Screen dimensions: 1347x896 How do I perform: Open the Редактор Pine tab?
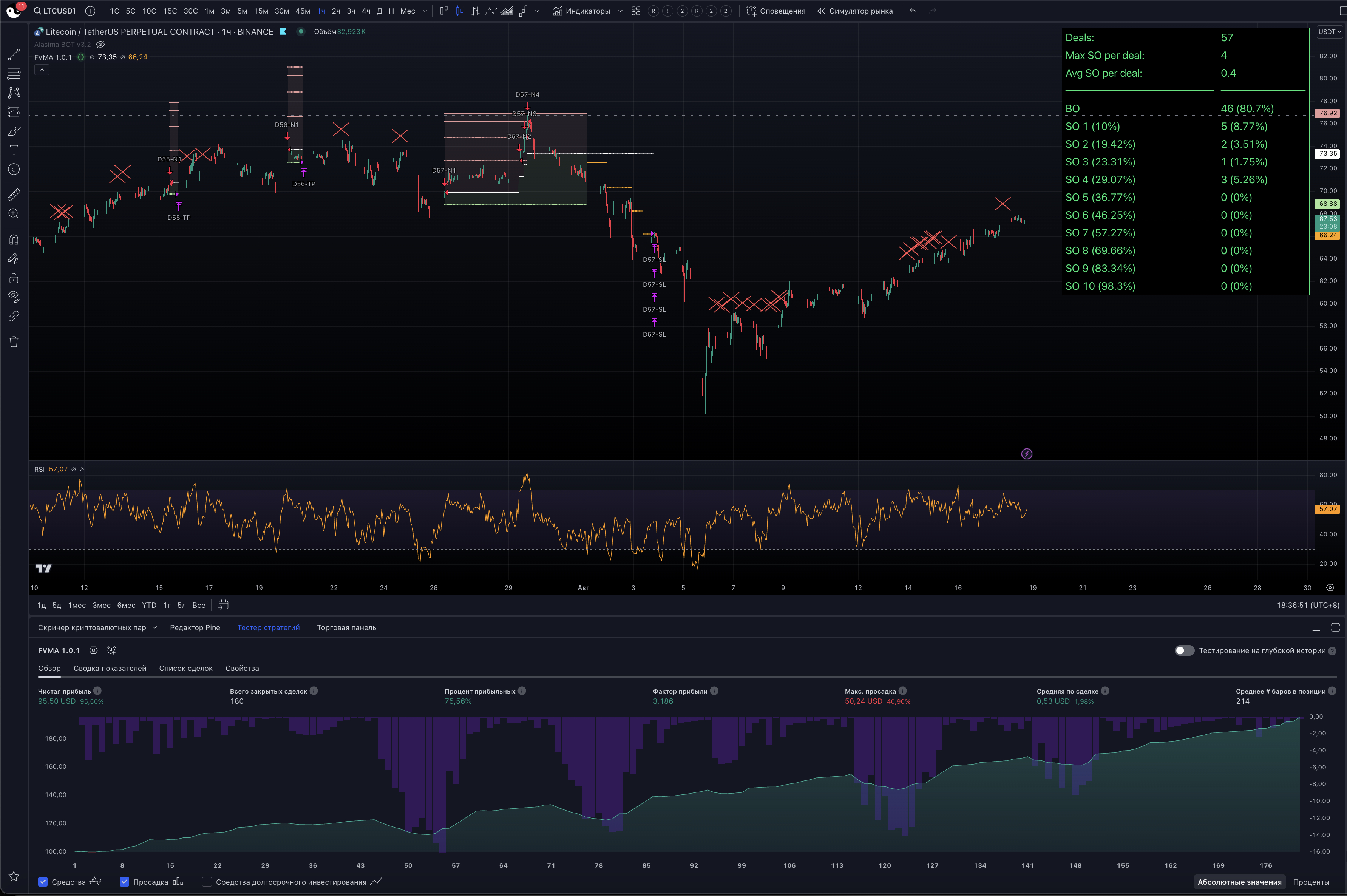click(x=195, y=627)
